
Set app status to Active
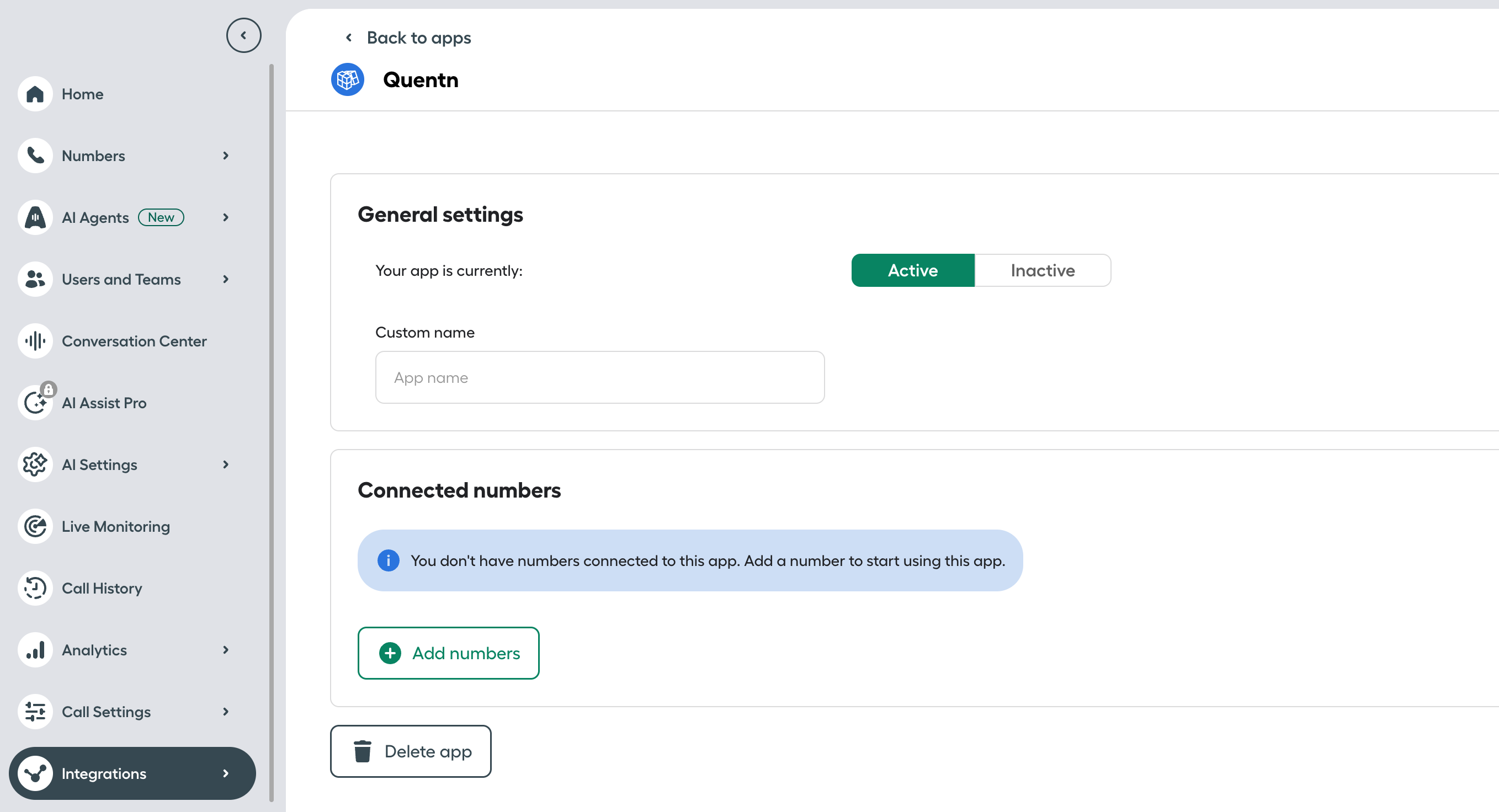(912, 270)
